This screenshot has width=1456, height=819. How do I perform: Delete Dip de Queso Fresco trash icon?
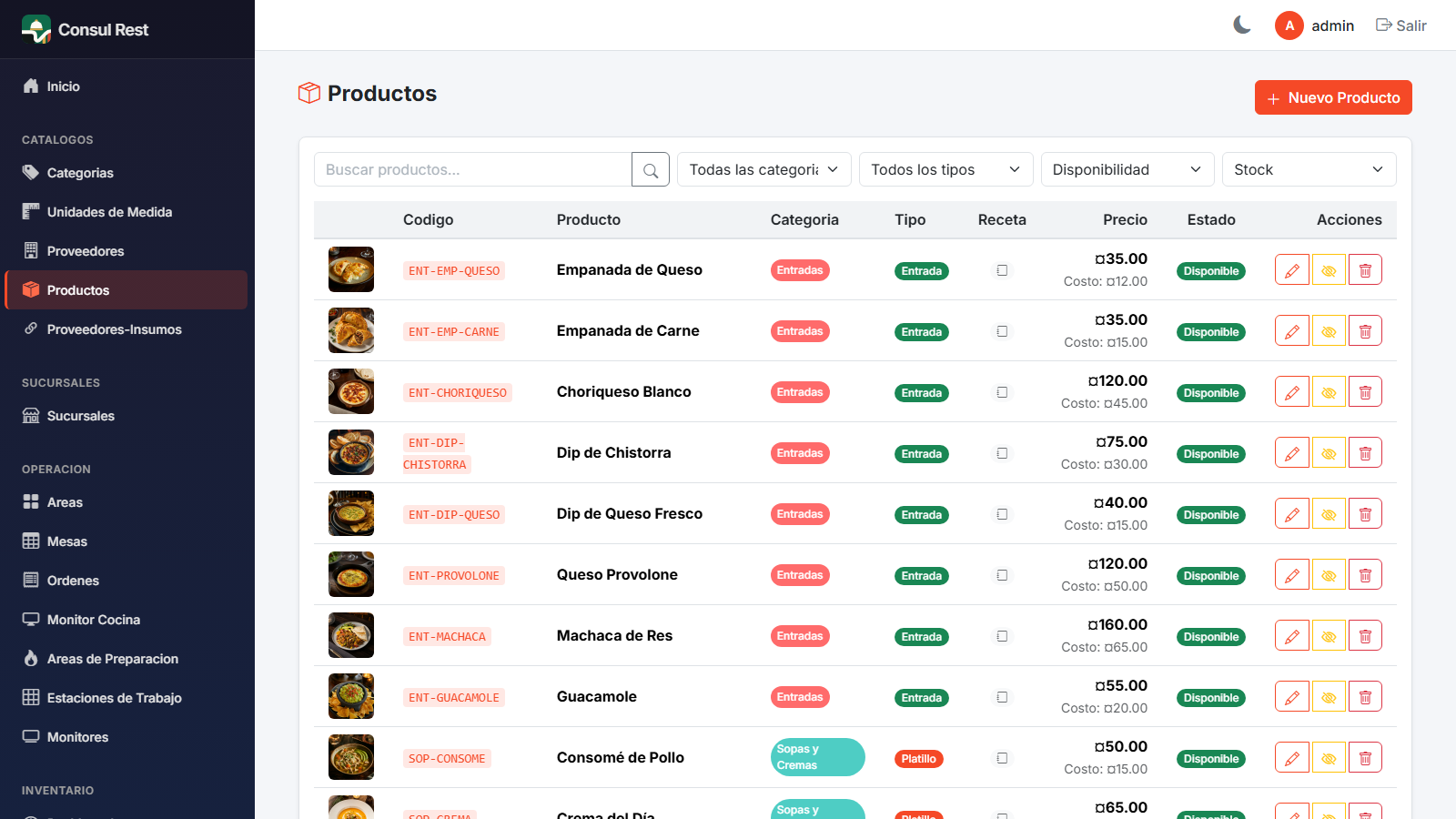tap(1365, 514)
